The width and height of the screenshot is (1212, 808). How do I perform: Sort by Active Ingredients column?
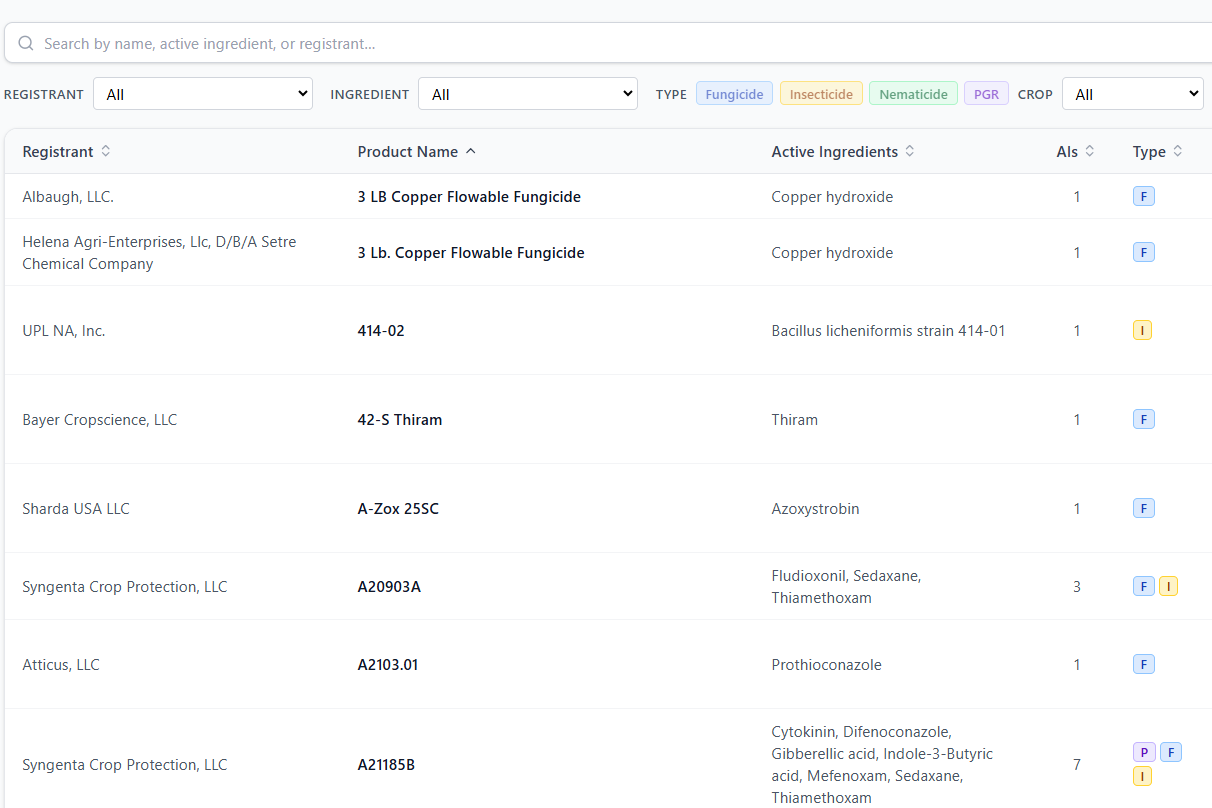coord(843,152)
